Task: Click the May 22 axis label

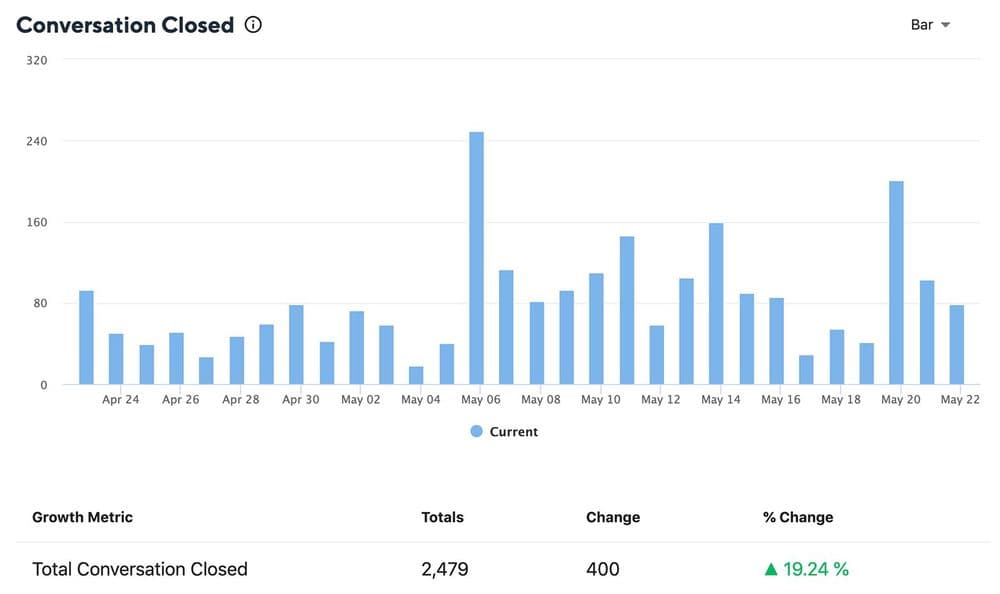Action: [x=959, y=400]
